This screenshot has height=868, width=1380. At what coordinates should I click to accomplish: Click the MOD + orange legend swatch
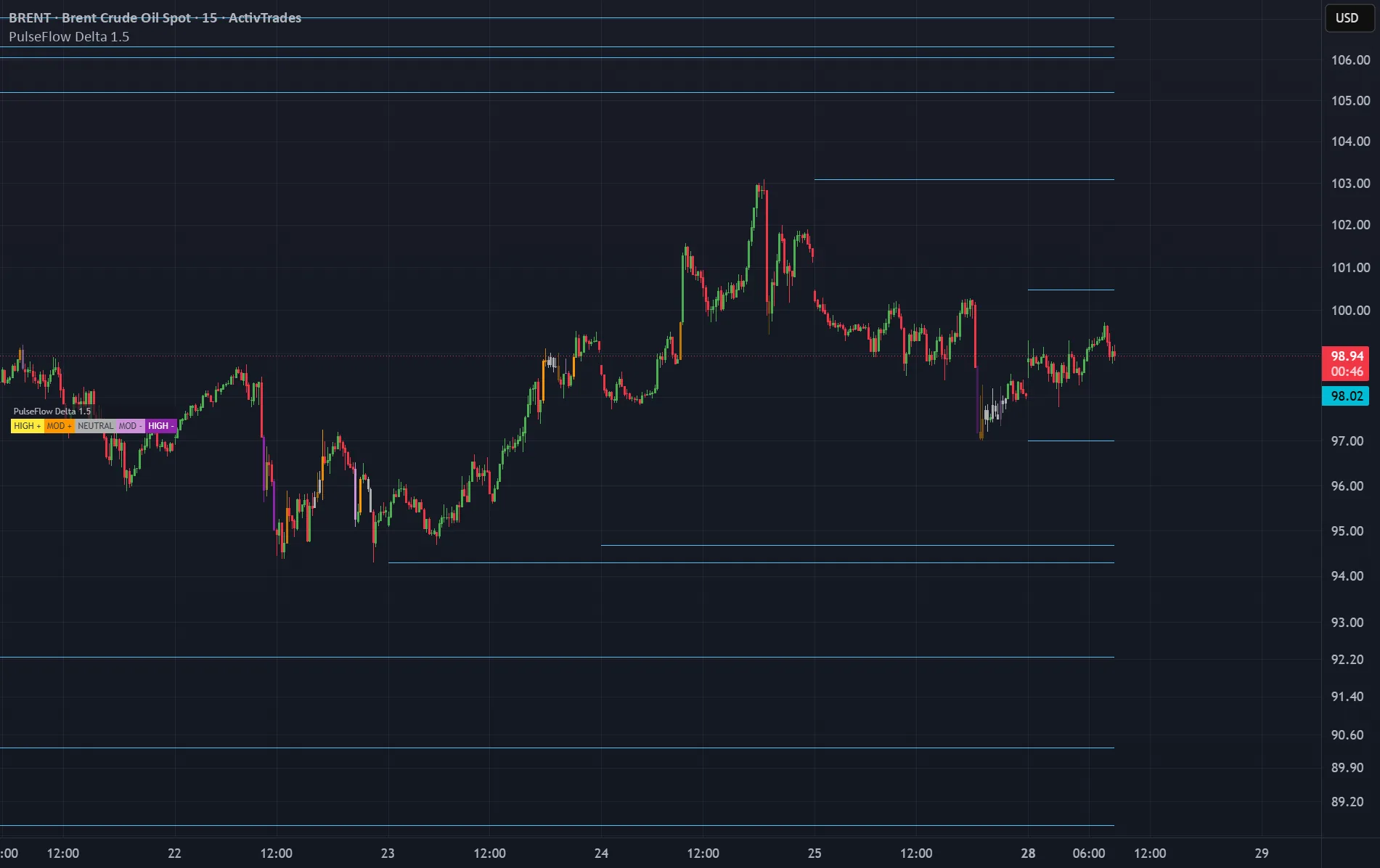coord(60,426)
